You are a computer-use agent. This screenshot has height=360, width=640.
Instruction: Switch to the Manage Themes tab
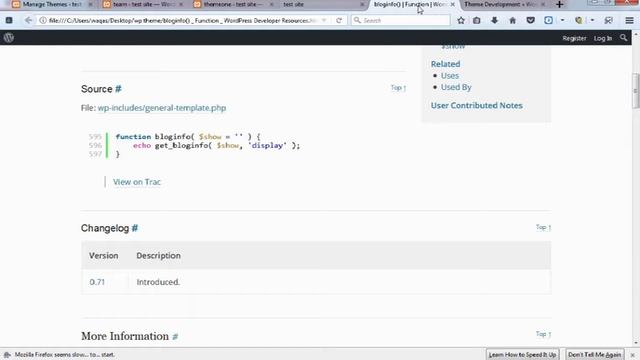[51, 4]
